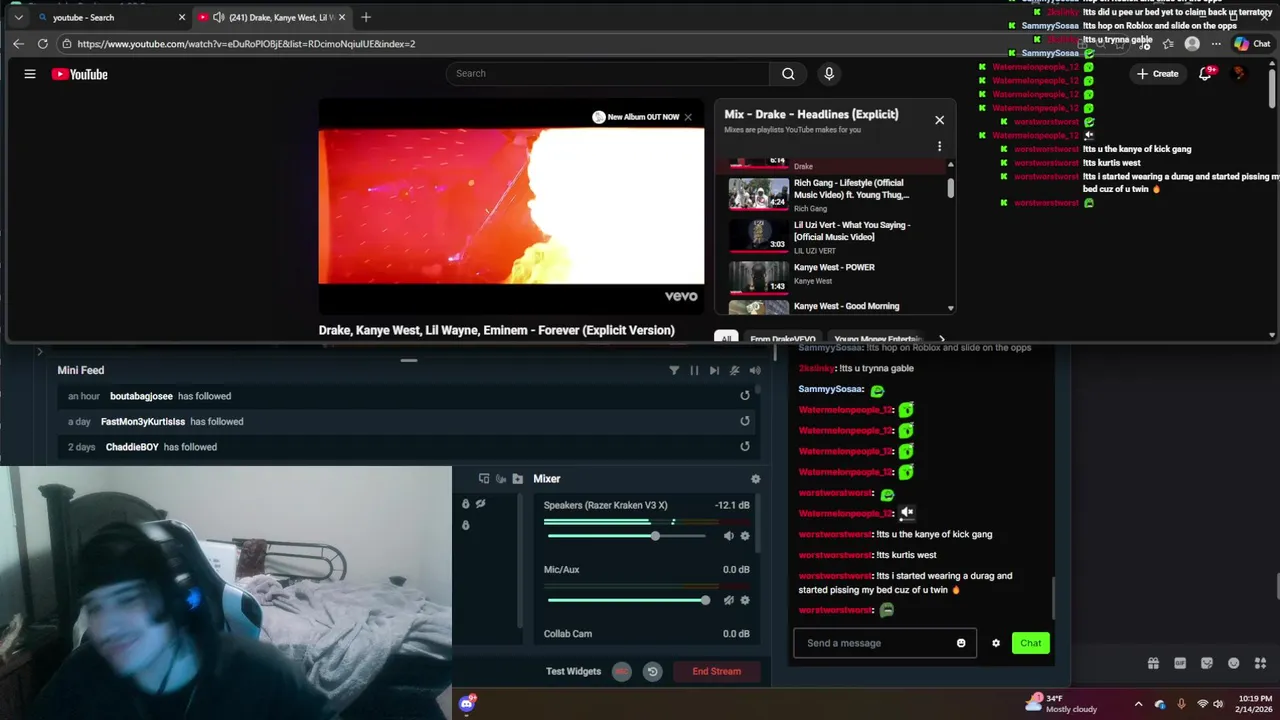Play Rich Gang - Lifestyle playlist video
The width and height of the screenshot is (1280, 720).
tap(835, 194)
